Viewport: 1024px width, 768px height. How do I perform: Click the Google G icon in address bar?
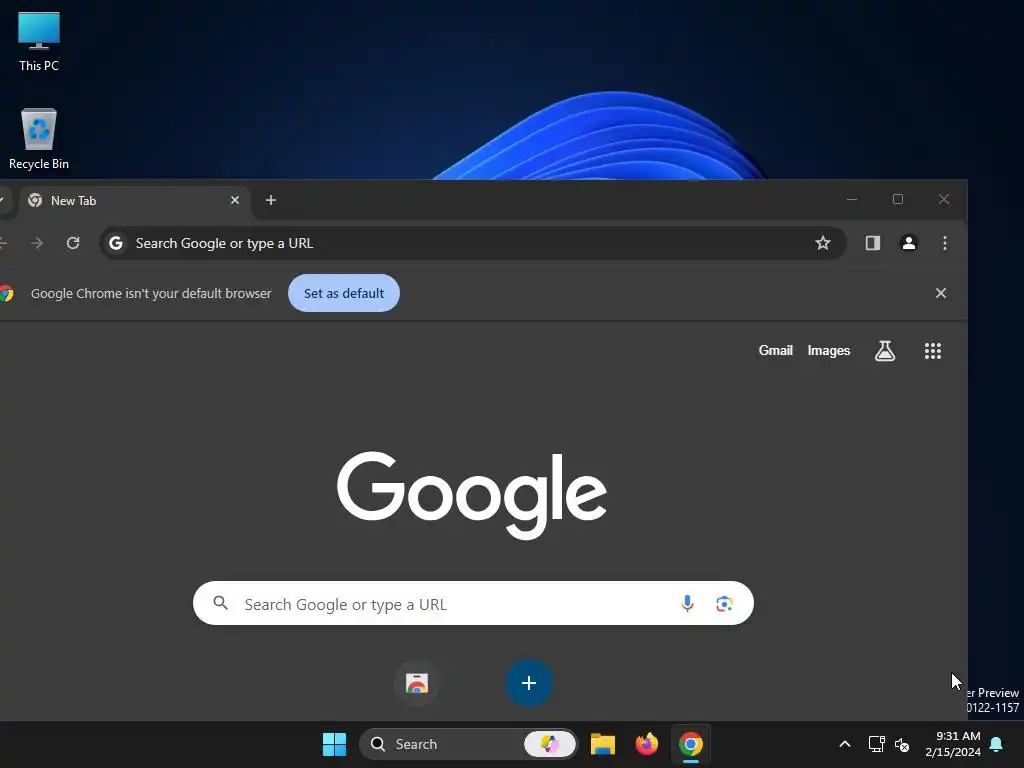click(x=116, y=243)
